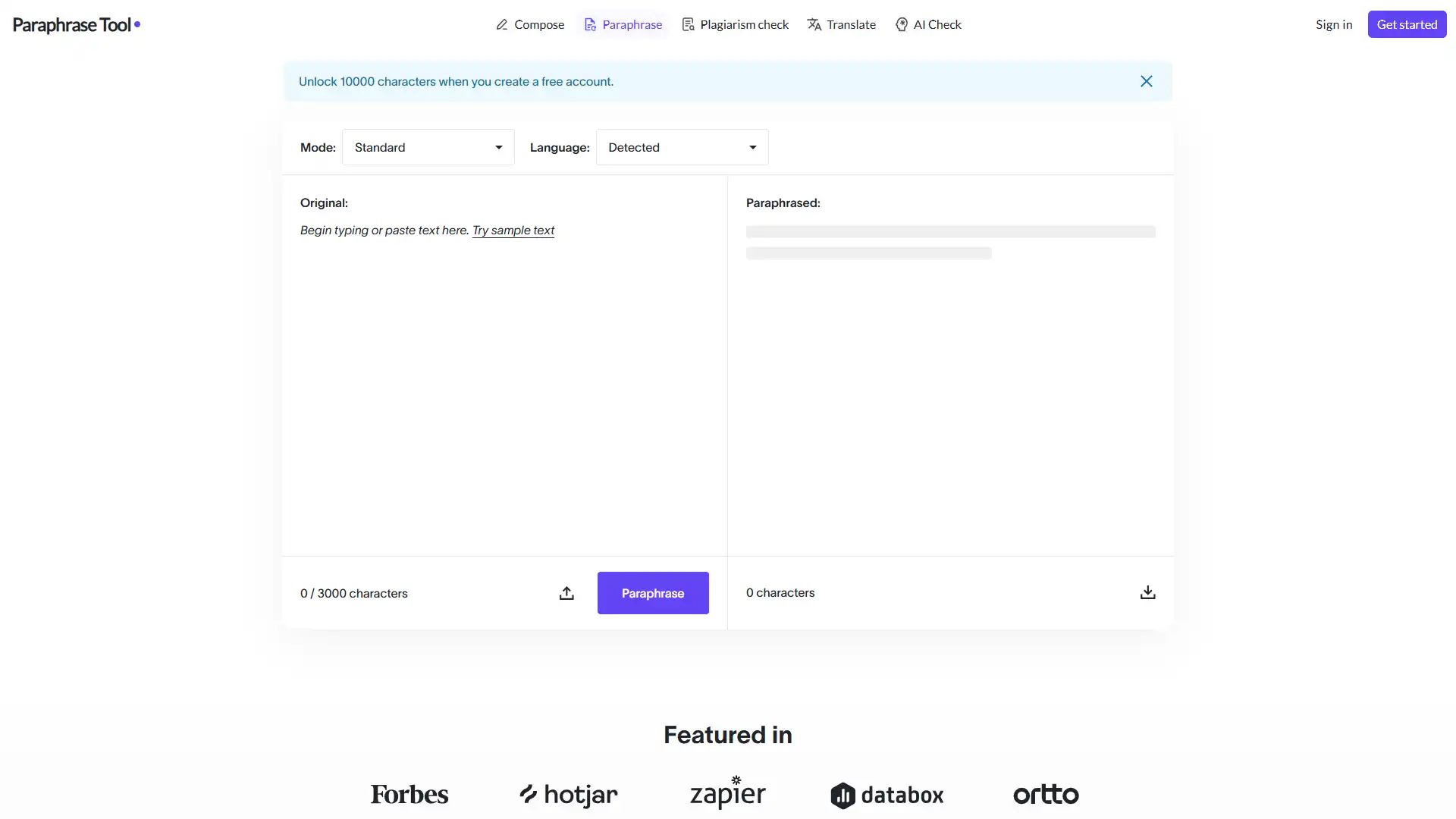
Task: Dismiss the free account banner notification
Action: pyautogui.click(x=1147, y=80)
